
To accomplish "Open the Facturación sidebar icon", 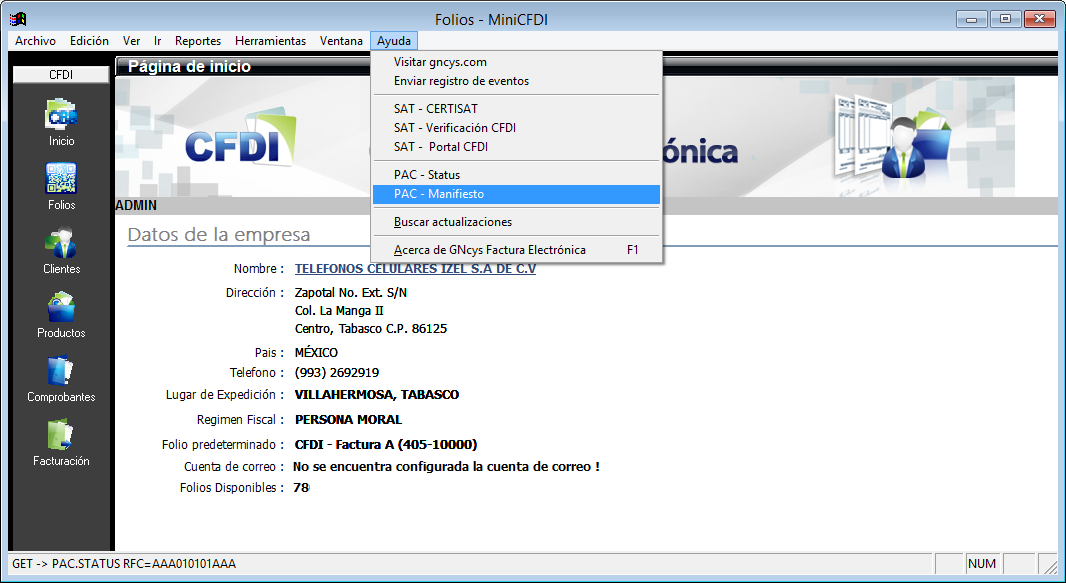I will point(61,435).
